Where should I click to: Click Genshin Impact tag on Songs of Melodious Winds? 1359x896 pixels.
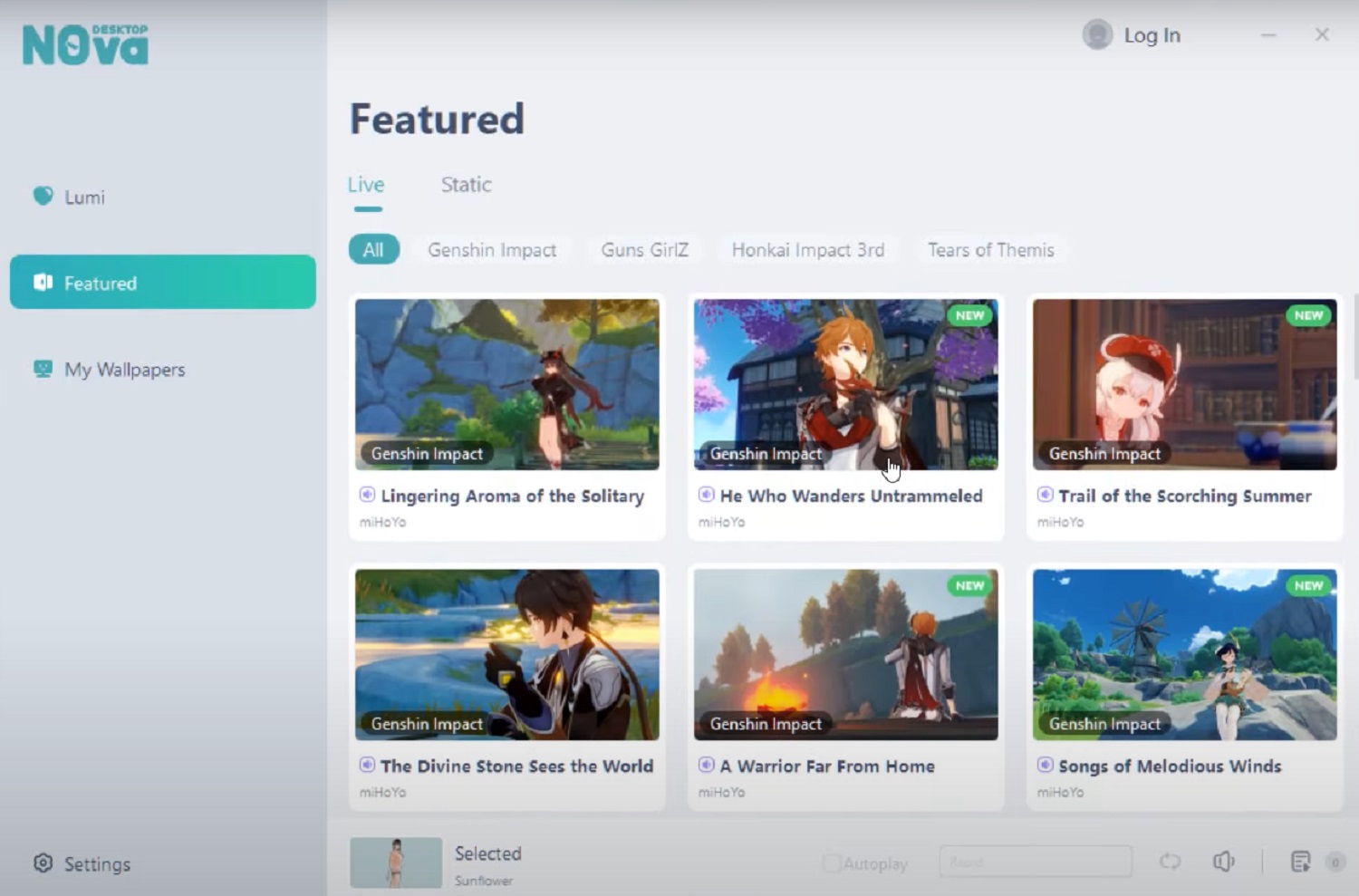(1104, 723)
